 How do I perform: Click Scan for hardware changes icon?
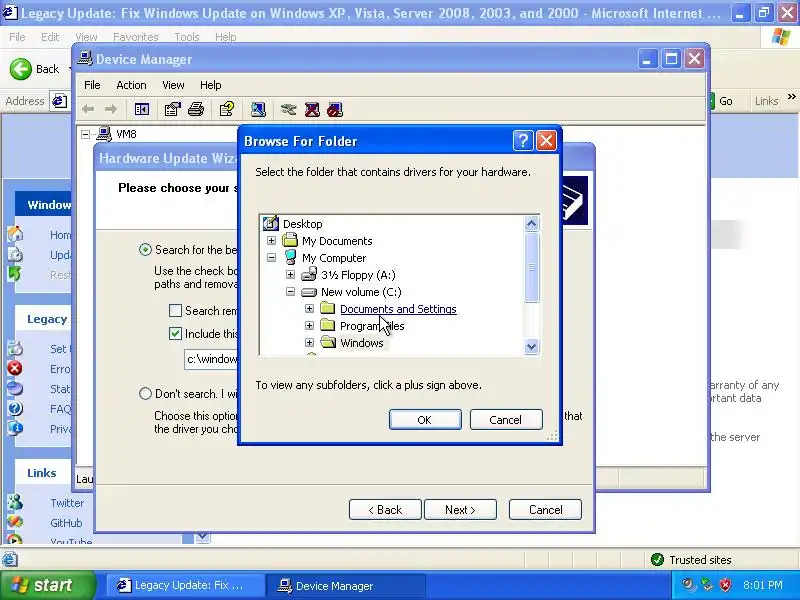tap(258, 109)
